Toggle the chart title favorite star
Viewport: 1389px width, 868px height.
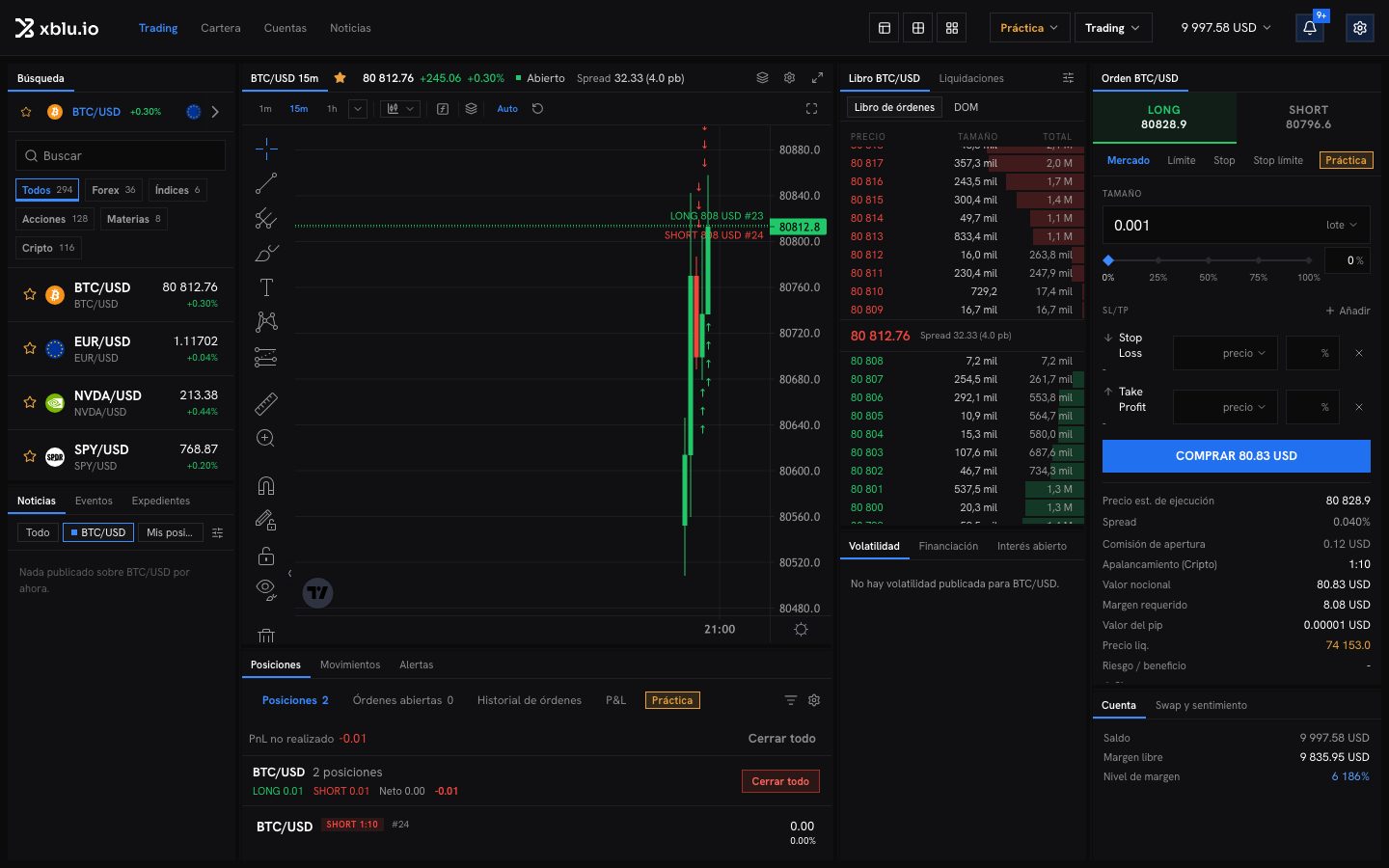click(340, 78)
